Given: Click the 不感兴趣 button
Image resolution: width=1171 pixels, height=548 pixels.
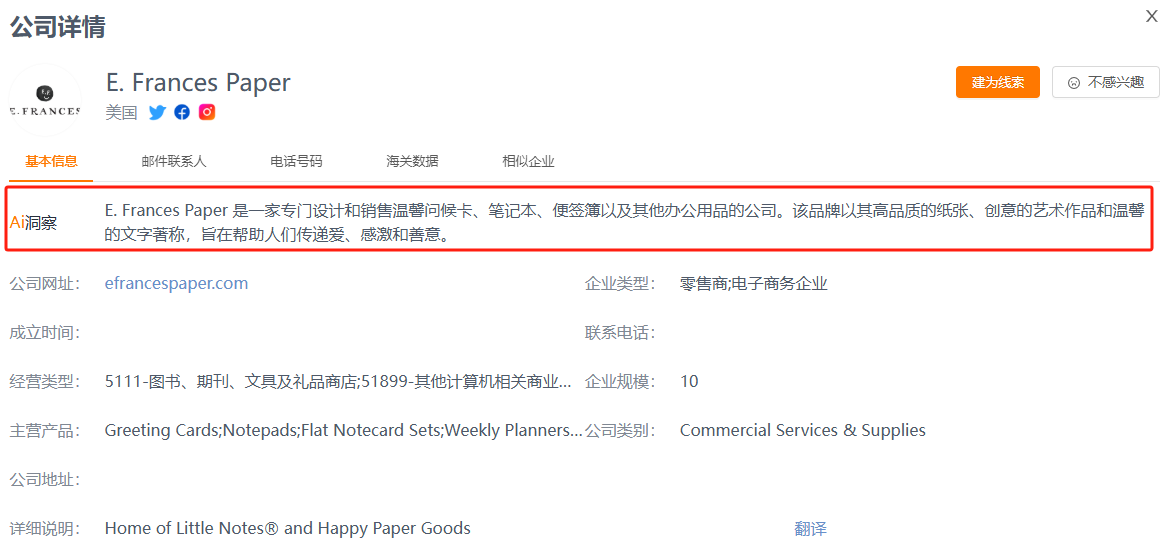Looking at the screenshot, I should [x=1106, y=82].
